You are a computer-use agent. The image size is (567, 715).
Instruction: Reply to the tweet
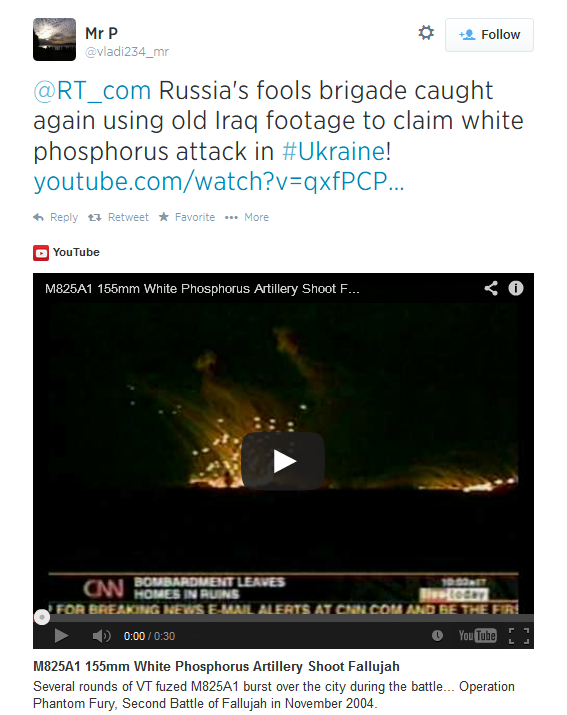[x=56, y=218]
